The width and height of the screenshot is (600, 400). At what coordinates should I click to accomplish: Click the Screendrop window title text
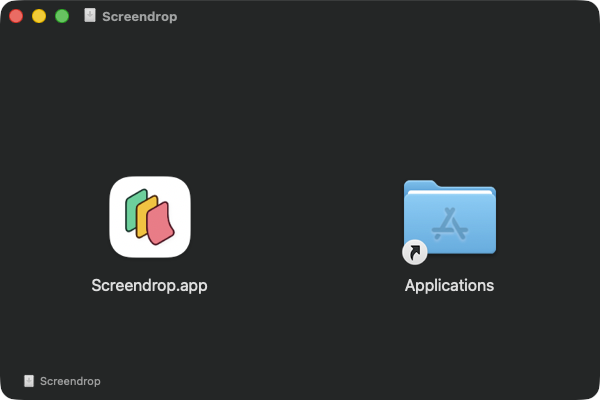140,16
